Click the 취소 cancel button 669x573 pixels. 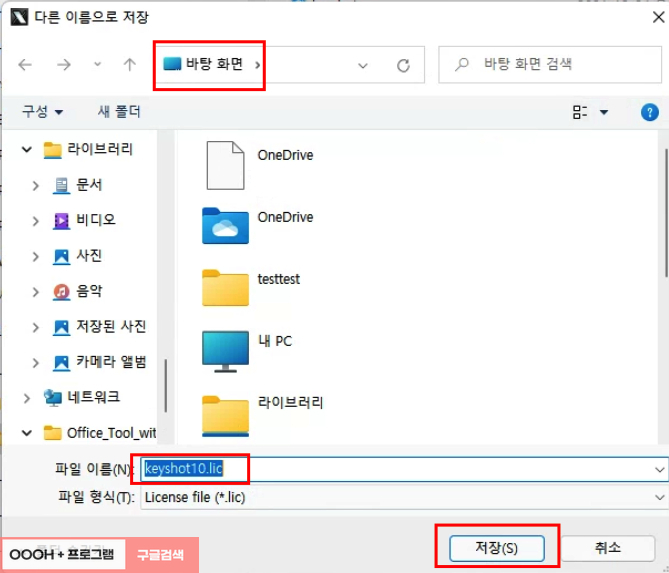pos(608,548)
